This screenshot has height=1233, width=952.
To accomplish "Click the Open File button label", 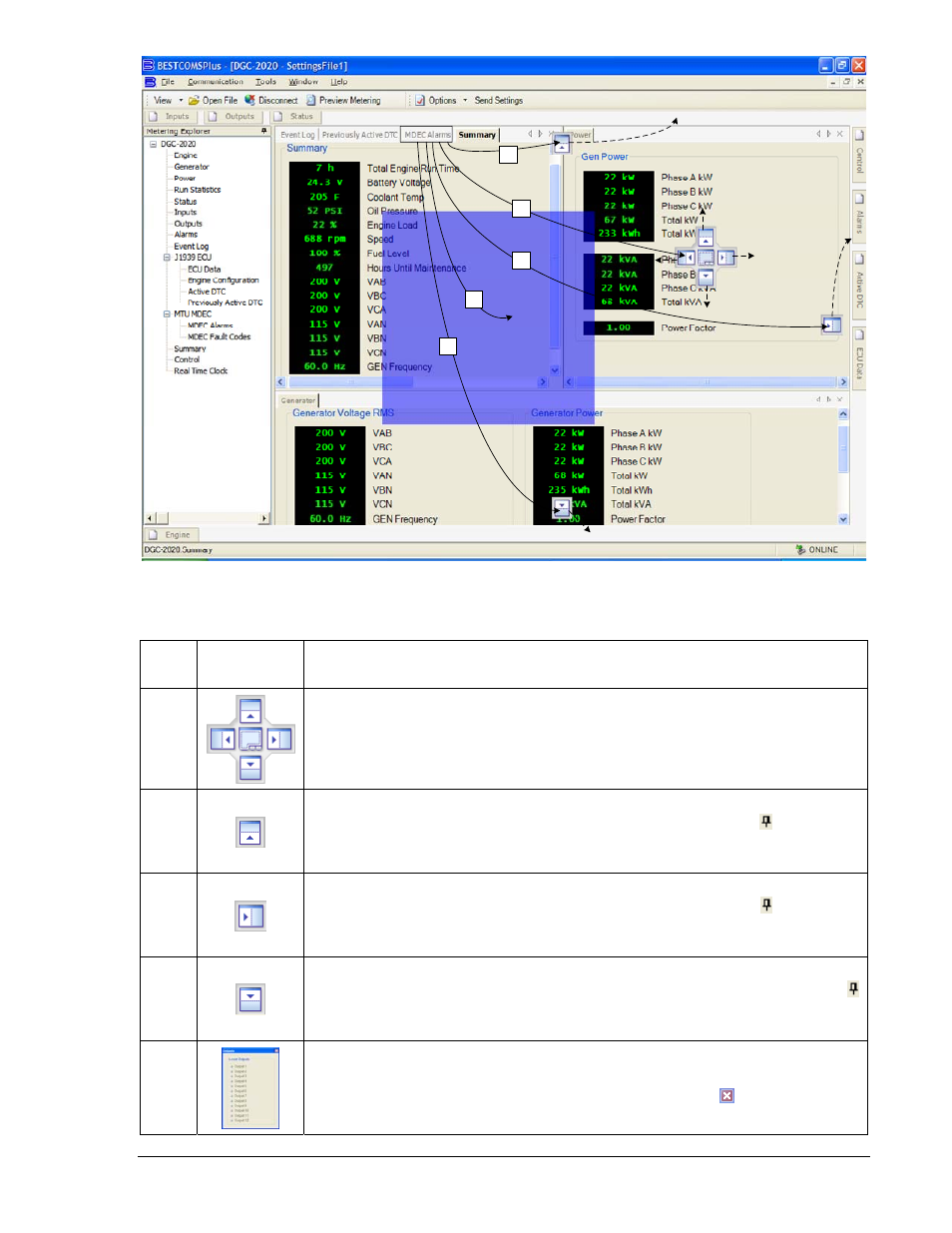I will (220, 100).
